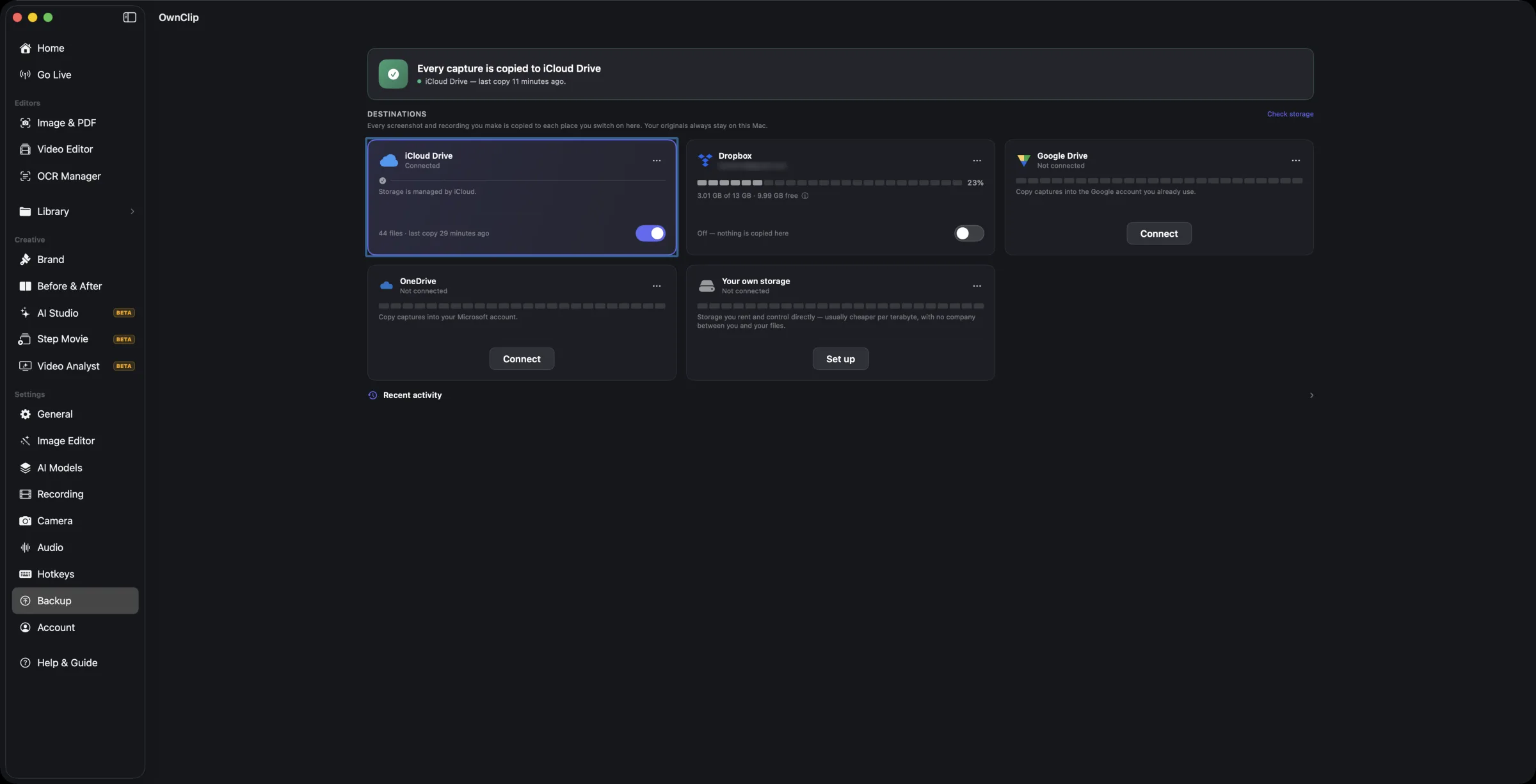The image size is (1536, 784).
Task: Click the Dropbox storage info icon
Action: coord(805,196)
